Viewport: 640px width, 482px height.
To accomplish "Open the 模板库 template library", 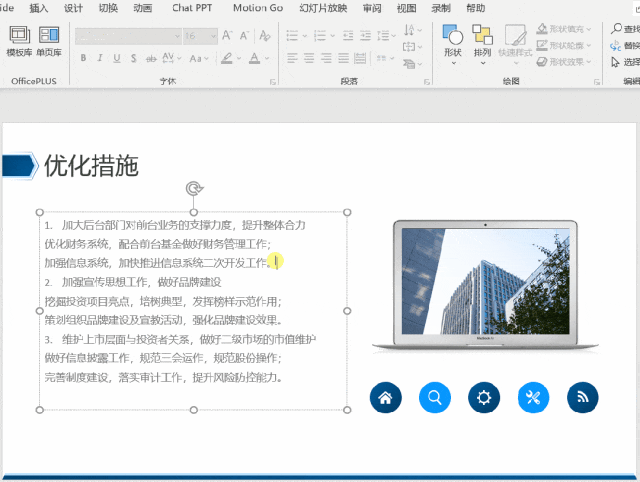I will click(x=19, y=41).
